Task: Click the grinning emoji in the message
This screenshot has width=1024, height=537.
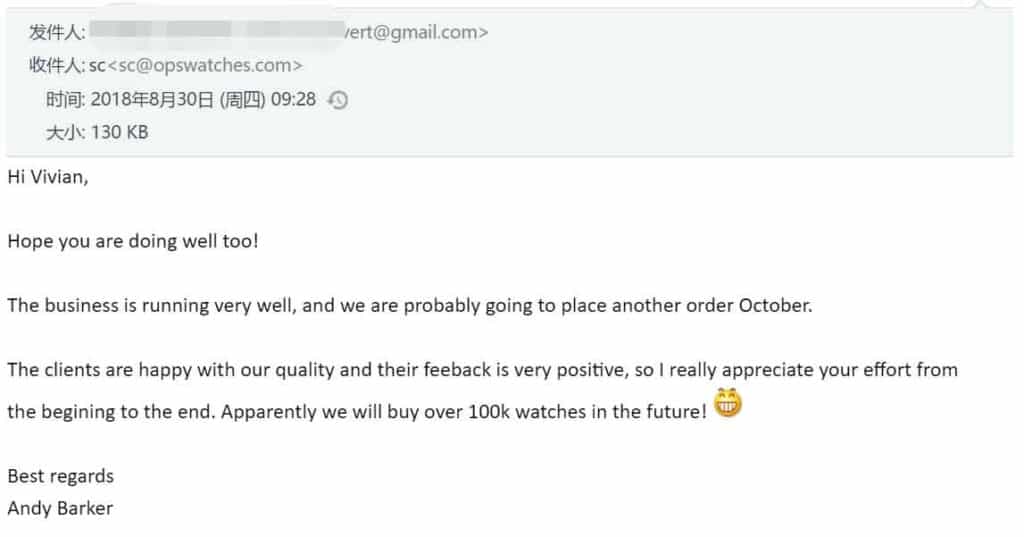Action: (x=728, y=406)
